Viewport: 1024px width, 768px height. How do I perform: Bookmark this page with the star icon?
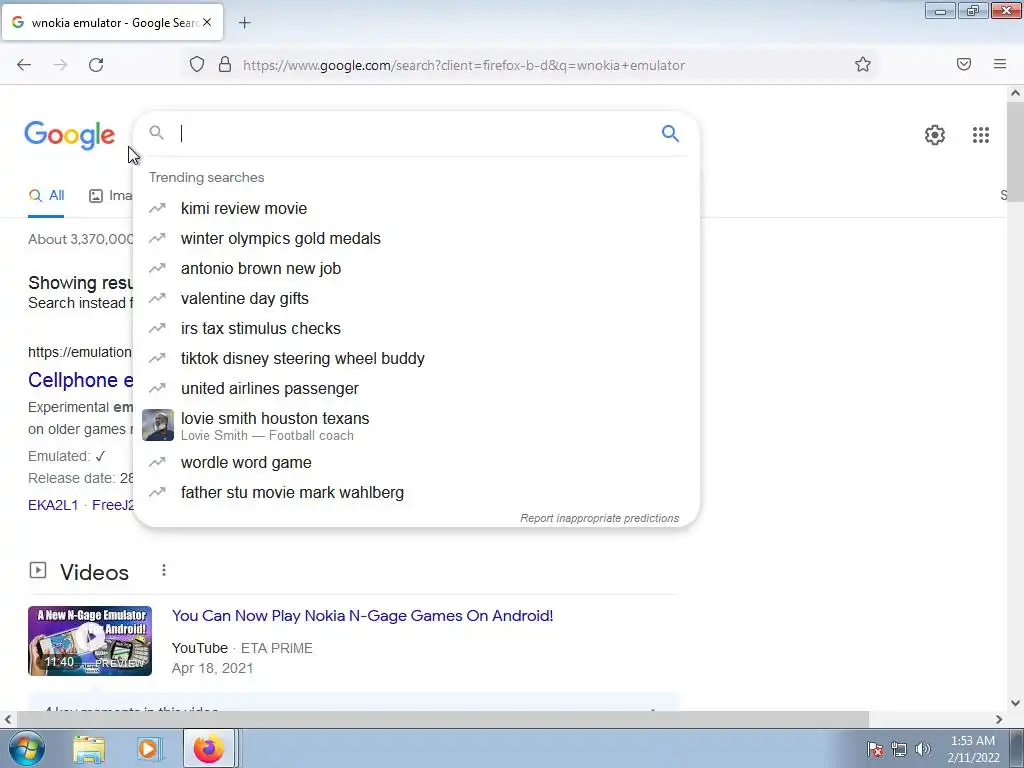(x=863, y=64)
